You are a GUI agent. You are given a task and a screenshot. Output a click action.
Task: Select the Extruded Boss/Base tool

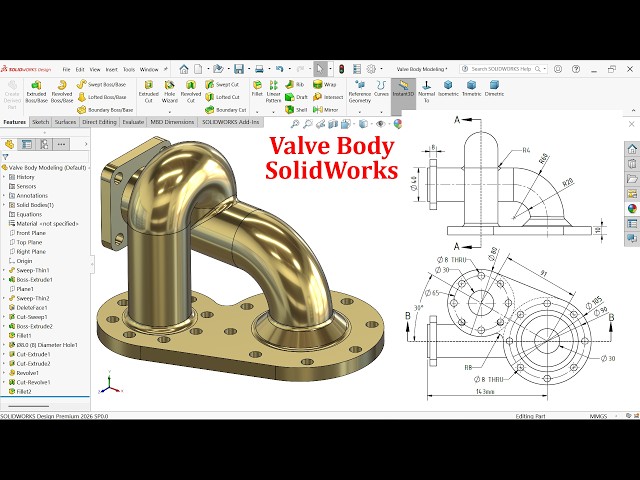point(36,91)
